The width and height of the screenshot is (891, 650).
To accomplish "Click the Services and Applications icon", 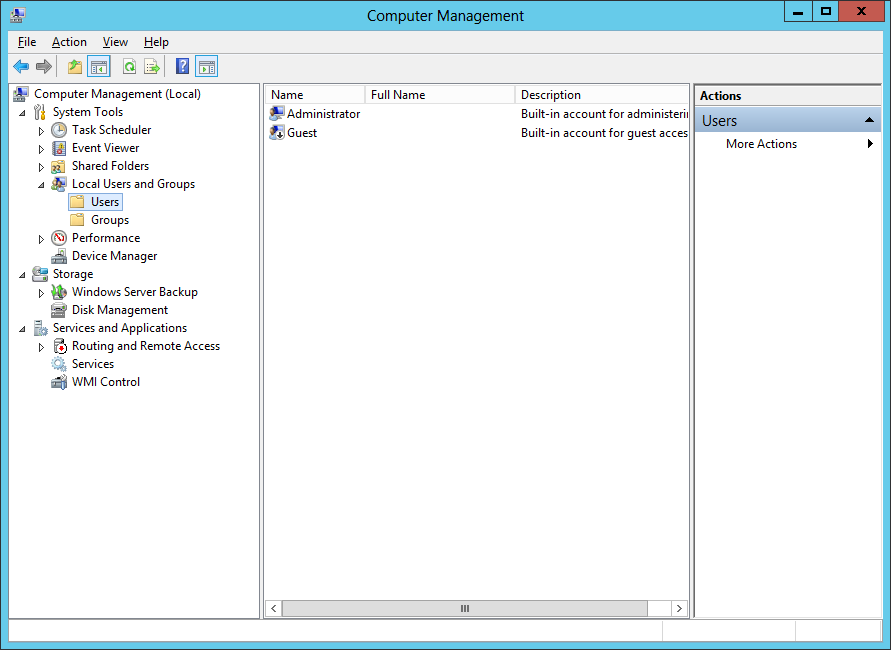I will 40,328.
